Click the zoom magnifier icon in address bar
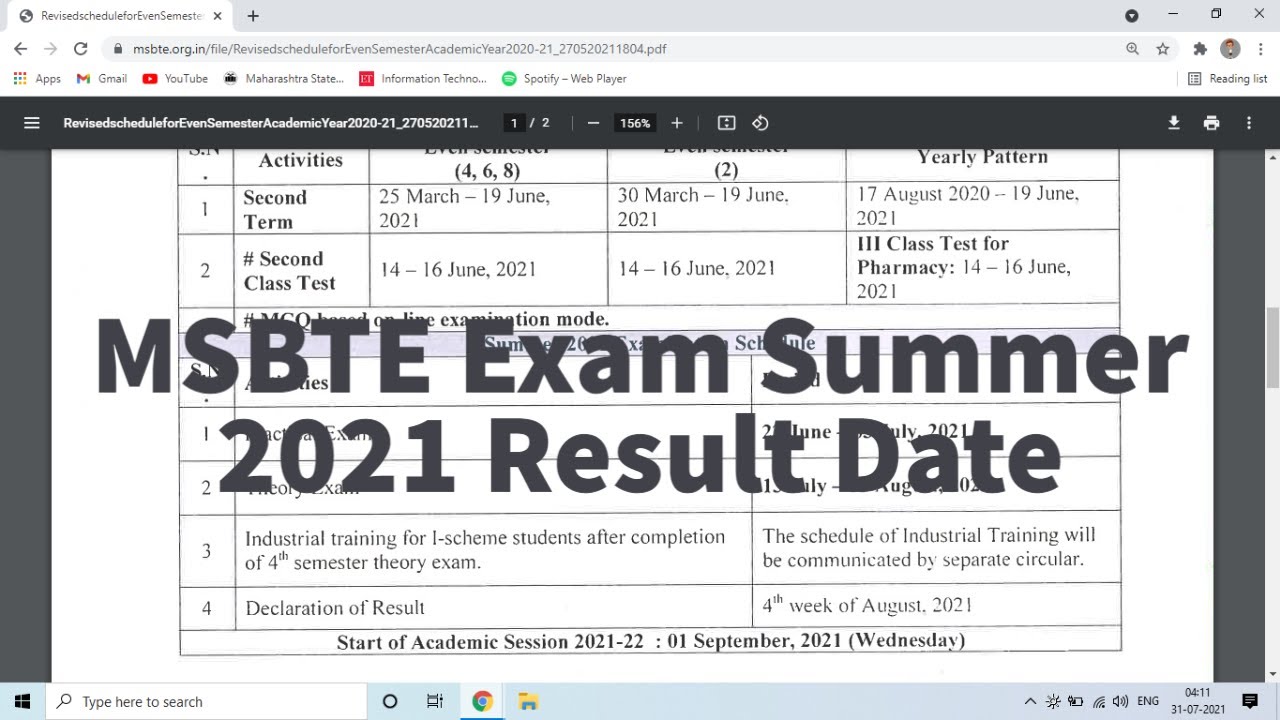The width and height of the screenshot is (1280, 720). point(1133,48)
